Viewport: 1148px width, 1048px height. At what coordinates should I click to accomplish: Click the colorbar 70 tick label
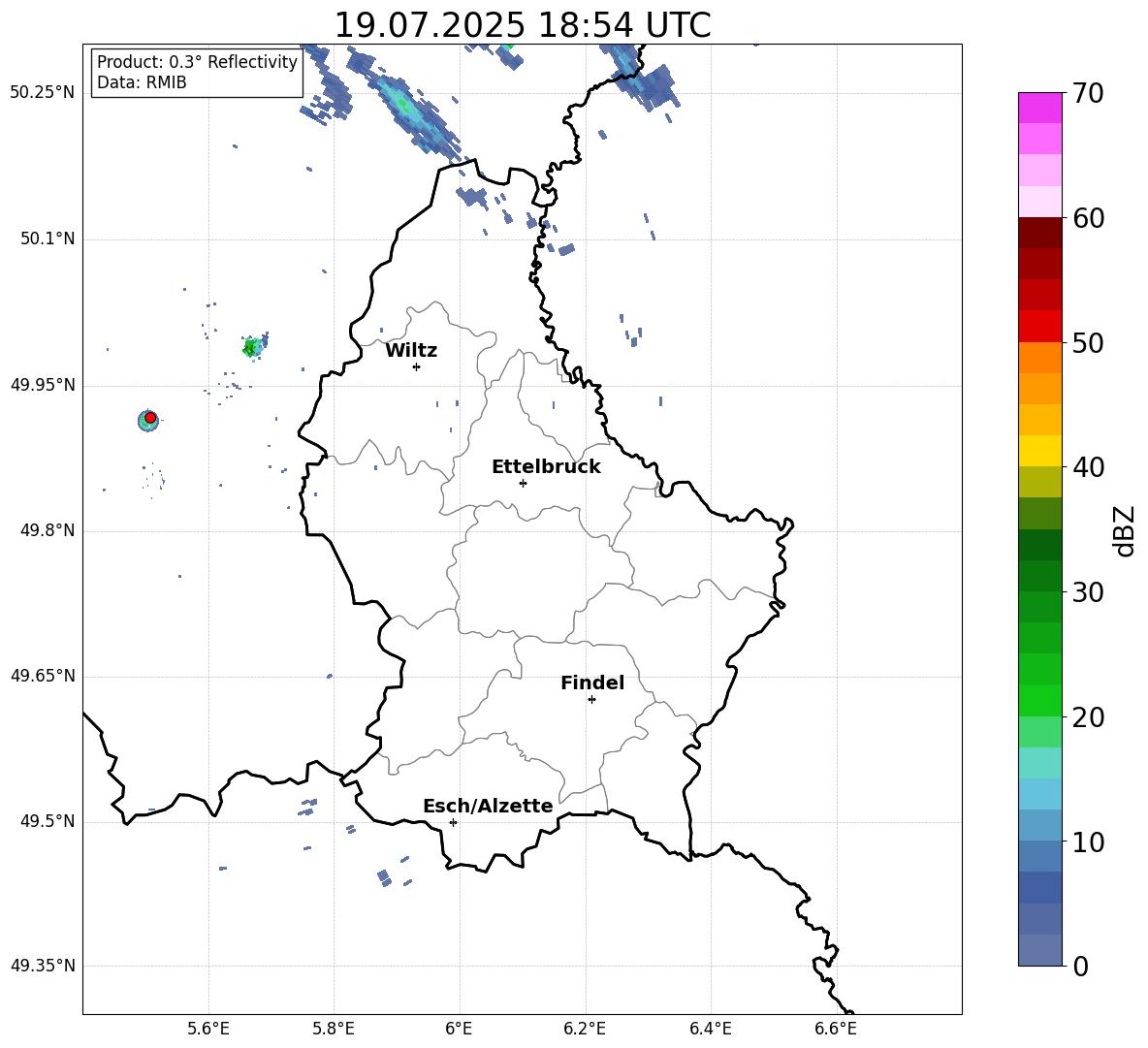click(x=1088, y=93)
